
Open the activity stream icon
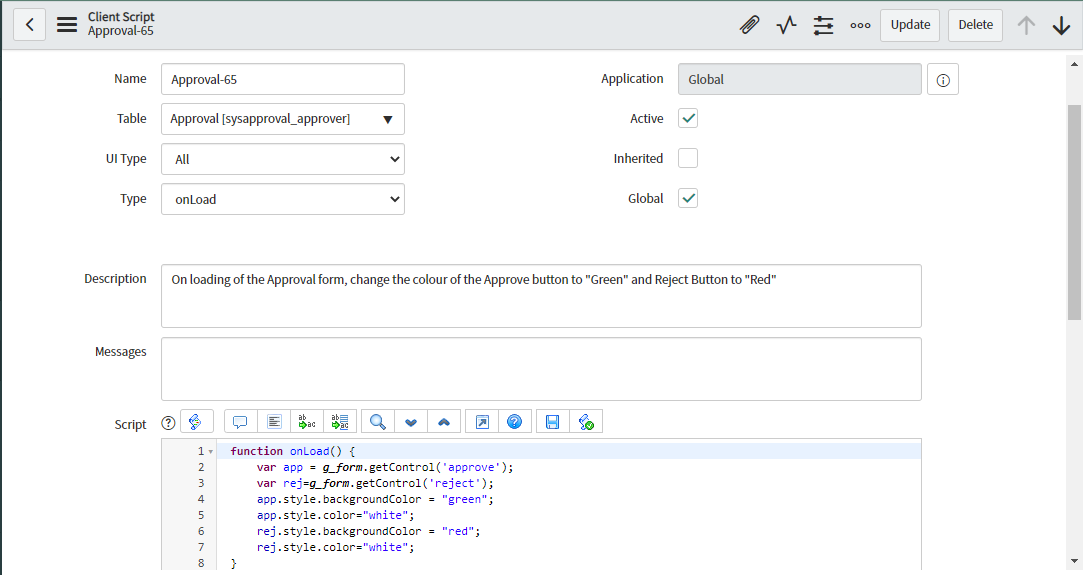coord(786,25)
